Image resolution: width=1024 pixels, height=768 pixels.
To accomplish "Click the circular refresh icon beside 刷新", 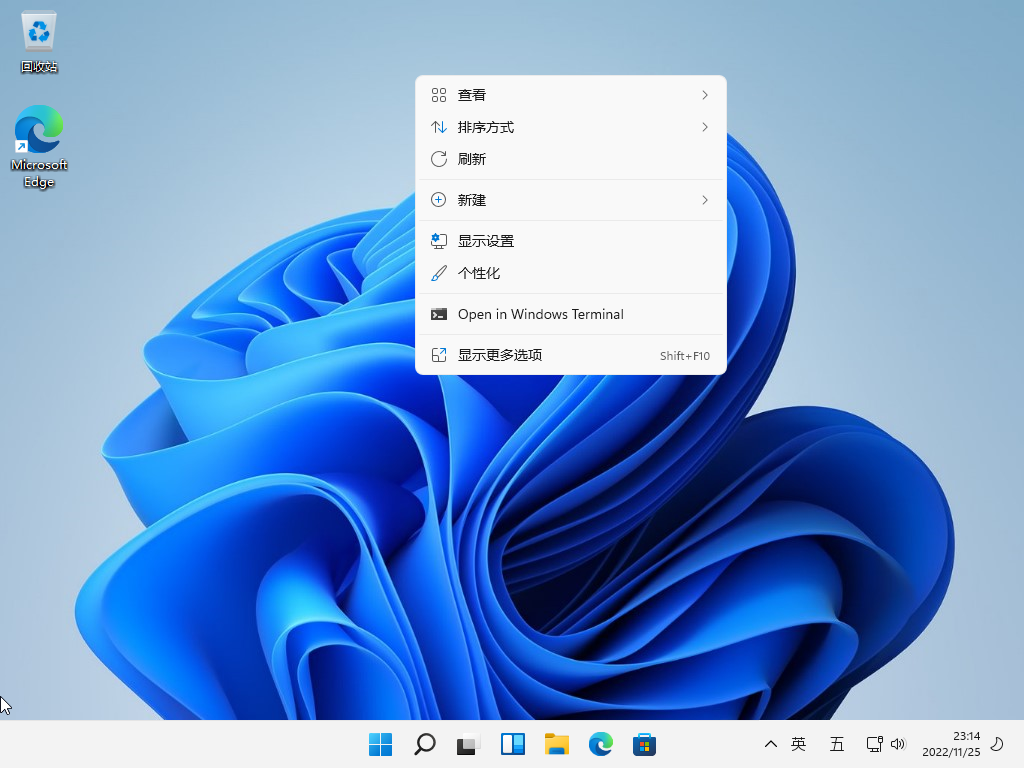I will [x=439, y=159].
